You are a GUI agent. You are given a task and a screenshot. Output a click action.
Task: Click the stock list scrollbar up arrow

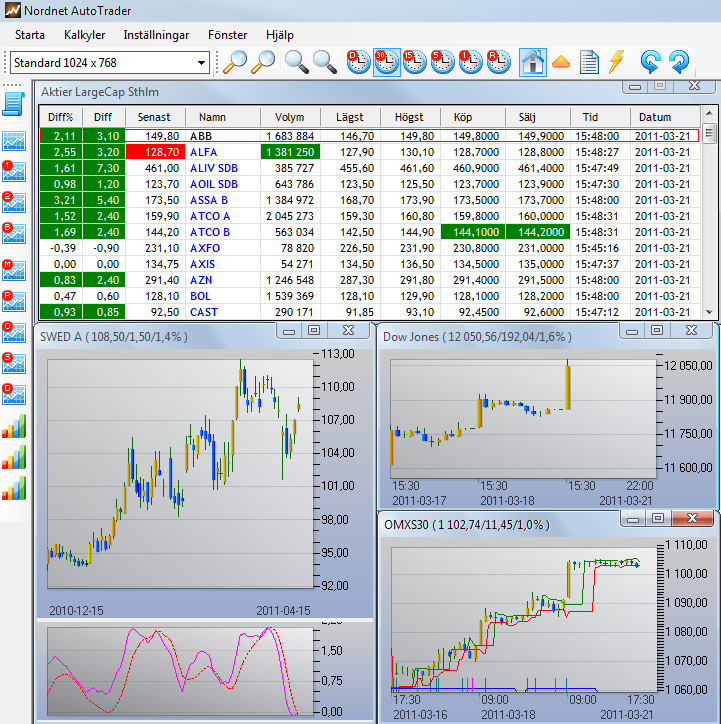click(709, 113)
